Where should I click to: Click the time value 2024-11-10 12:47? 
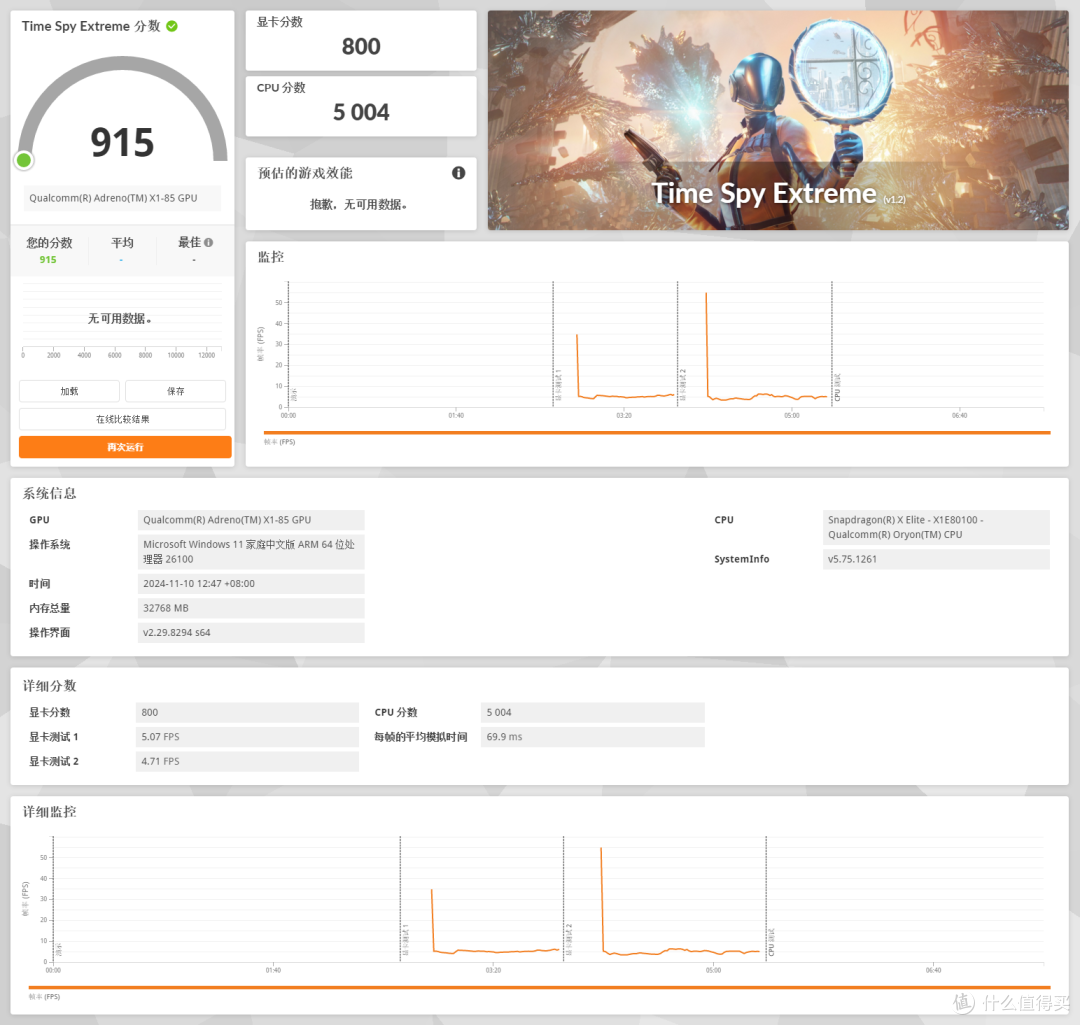[251, 583]
